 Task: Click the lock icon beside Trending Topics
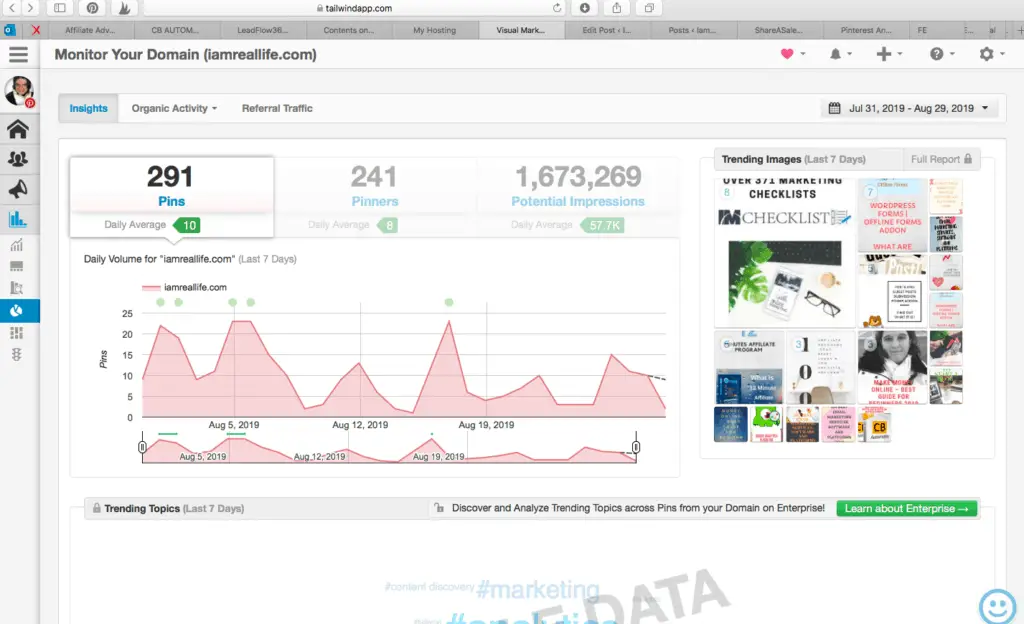(97, 508)
